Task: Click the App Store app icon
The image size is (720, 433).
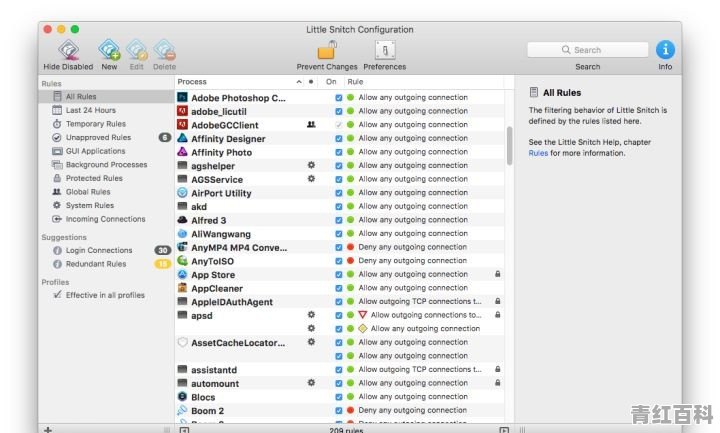Action: coord(182,275)
